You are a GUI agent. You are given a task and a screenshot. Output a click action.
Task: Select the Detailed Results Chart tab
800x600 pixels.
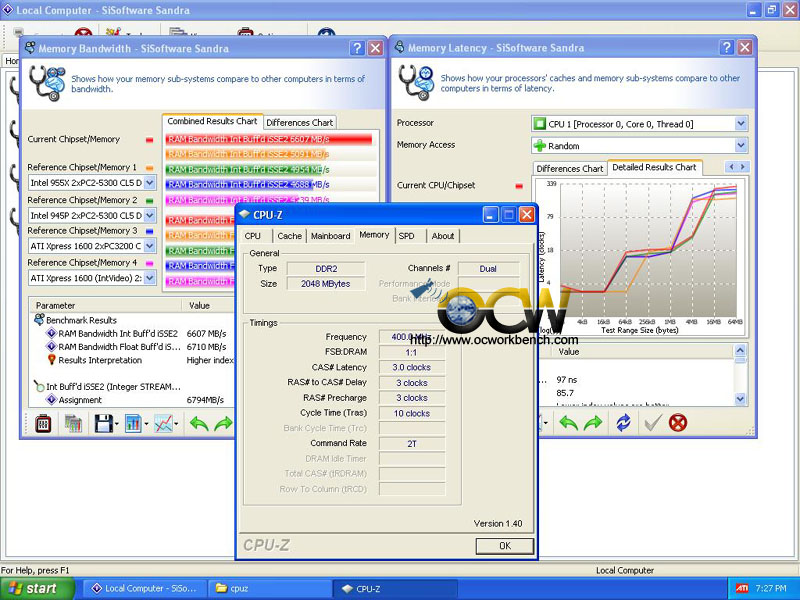tap(654, 167)
